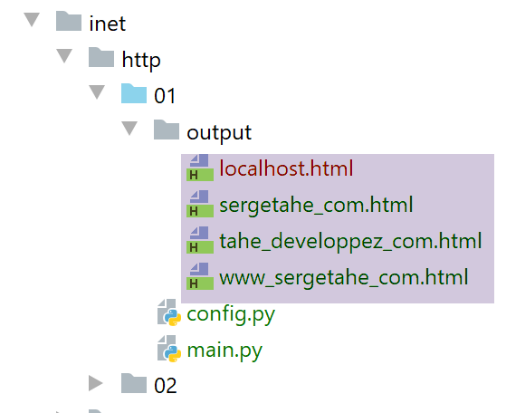This screenshot has width=506, height=413.
Task: Click the sergetahe_com.html file icon
Action: [200, 204]
